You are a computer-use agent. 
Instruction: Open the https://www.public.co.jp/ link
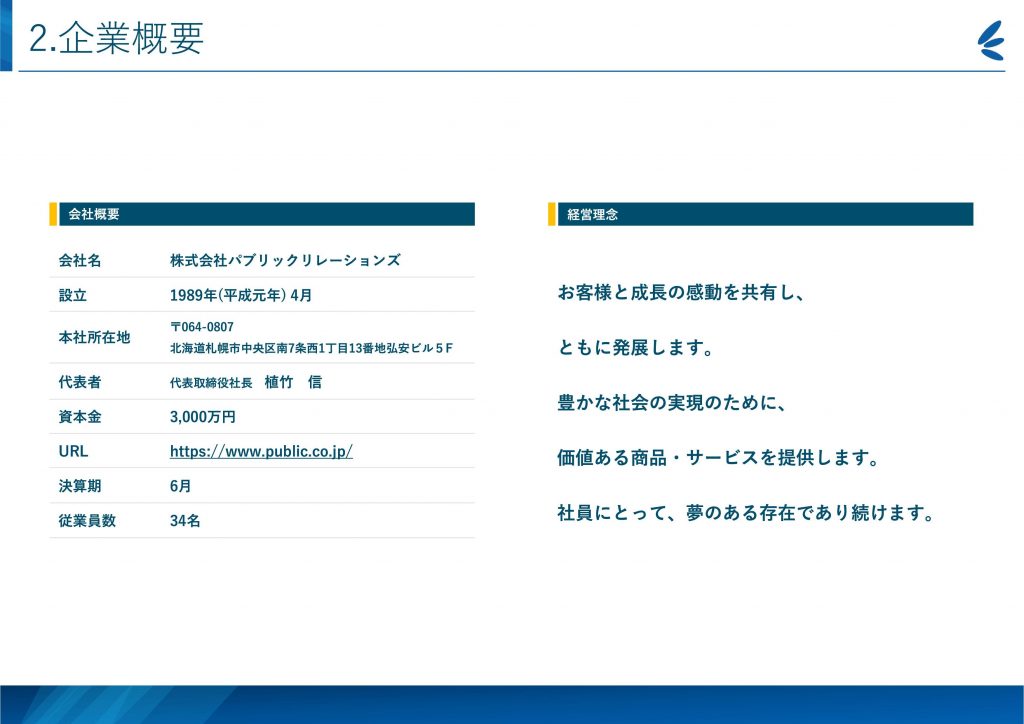[261, 451]
